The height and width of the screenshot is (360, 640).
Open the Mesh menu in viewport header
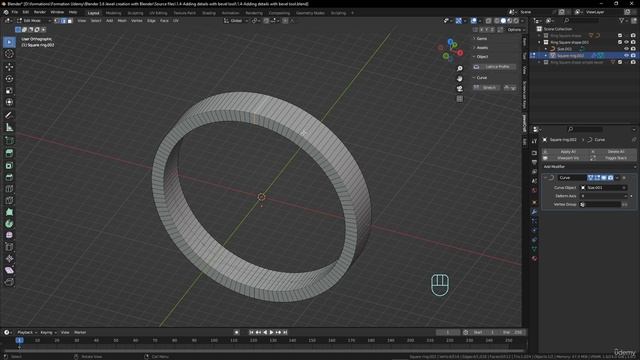point(122,20)
